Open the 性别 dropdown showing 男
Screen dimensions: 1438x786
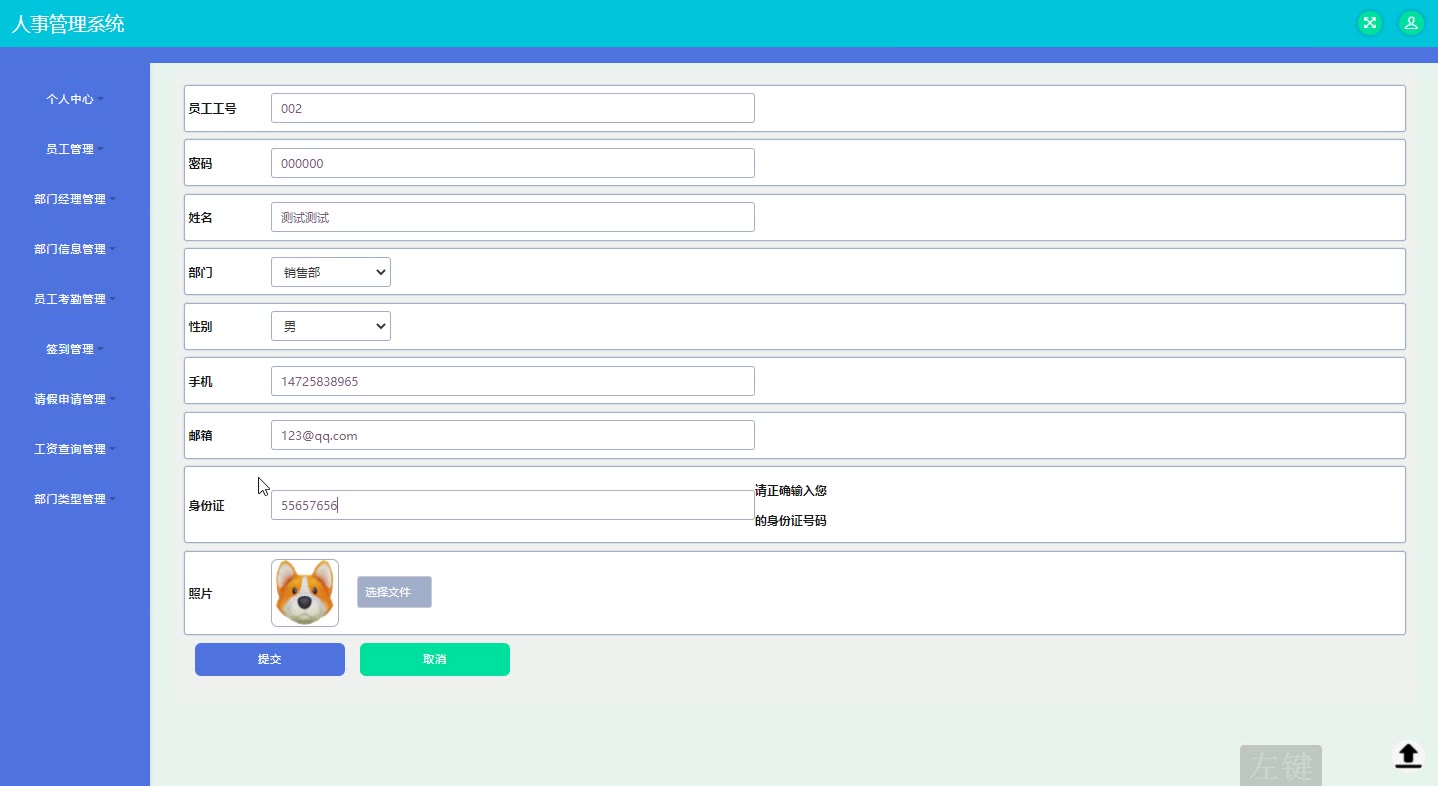pyautogui.click(x=331, y=326)
